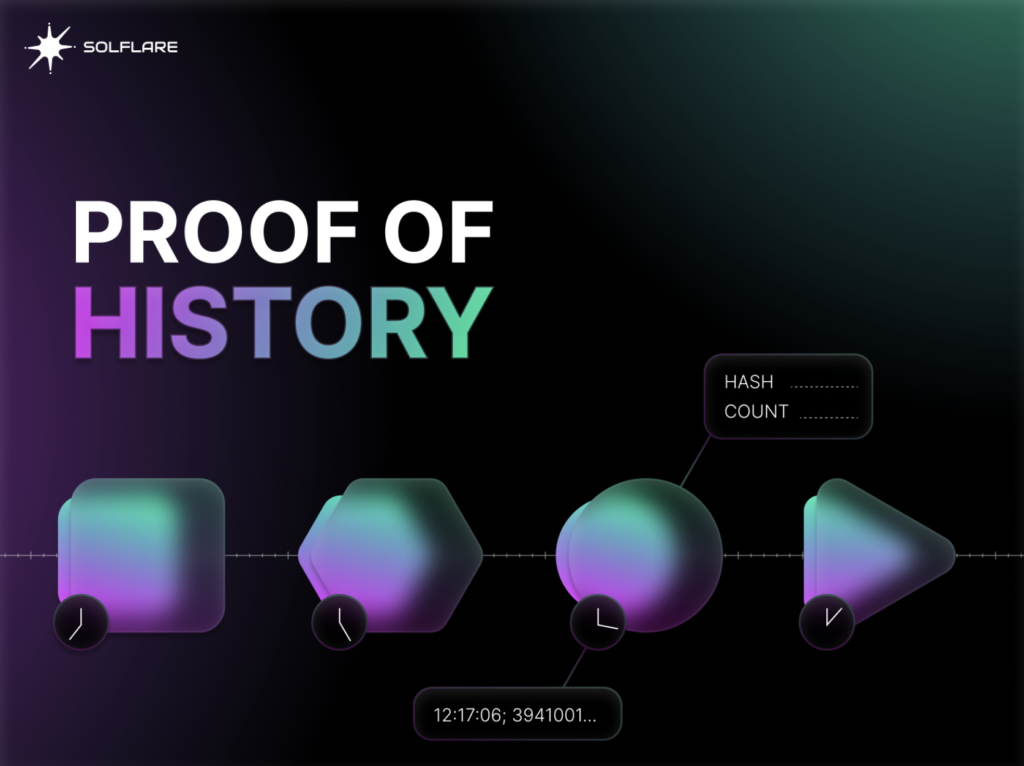
Task: Click the dotted value line next to HASH
Action: 824,385
